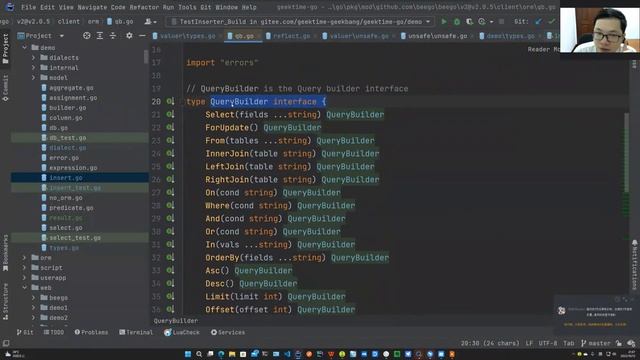Run with coverage icon in toolbar
The height and width of the screenshot is (360, 640).
[x=469, y=21]
